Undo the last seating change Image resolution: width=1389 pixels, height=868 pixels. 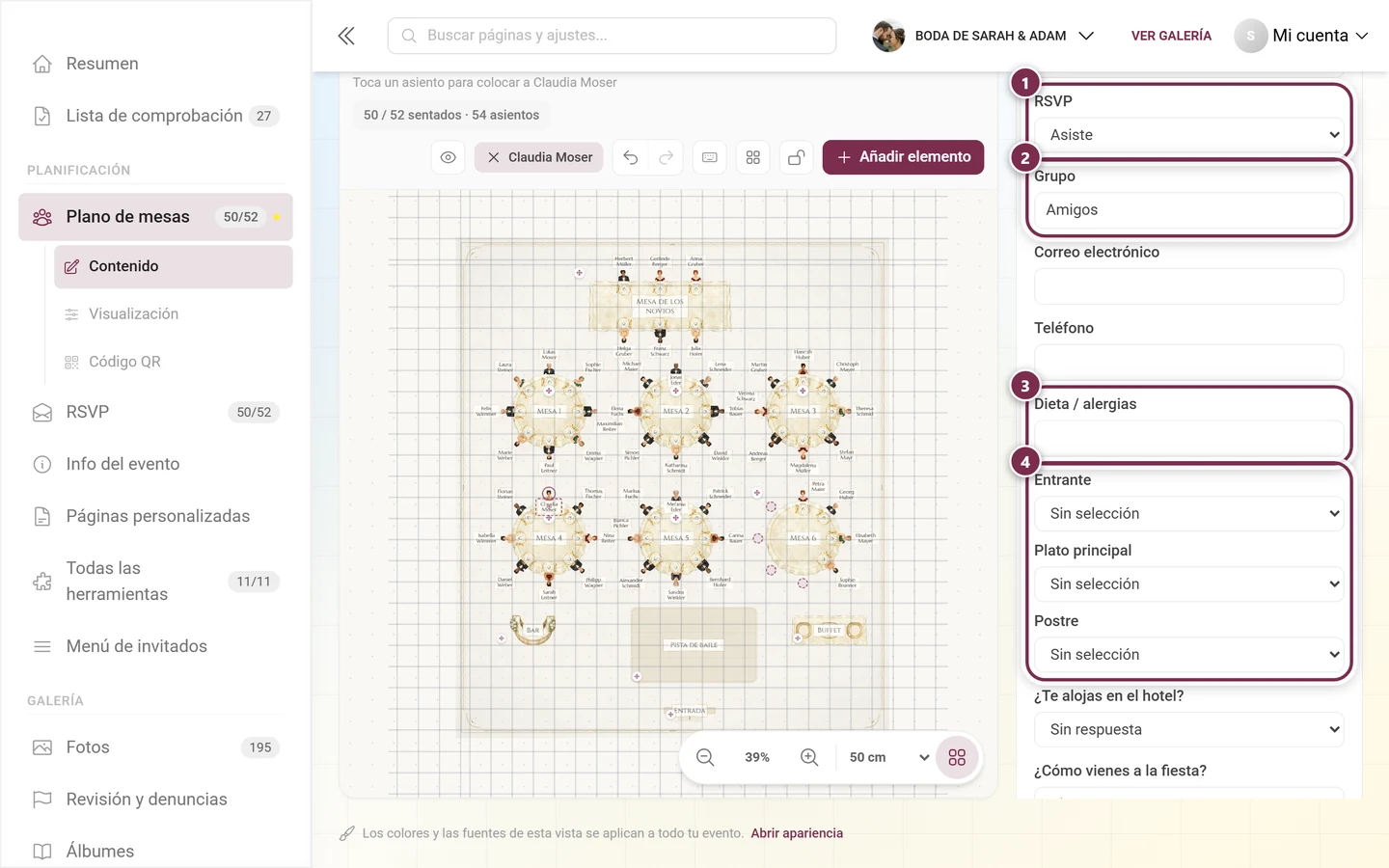click(x=631, y=157)
